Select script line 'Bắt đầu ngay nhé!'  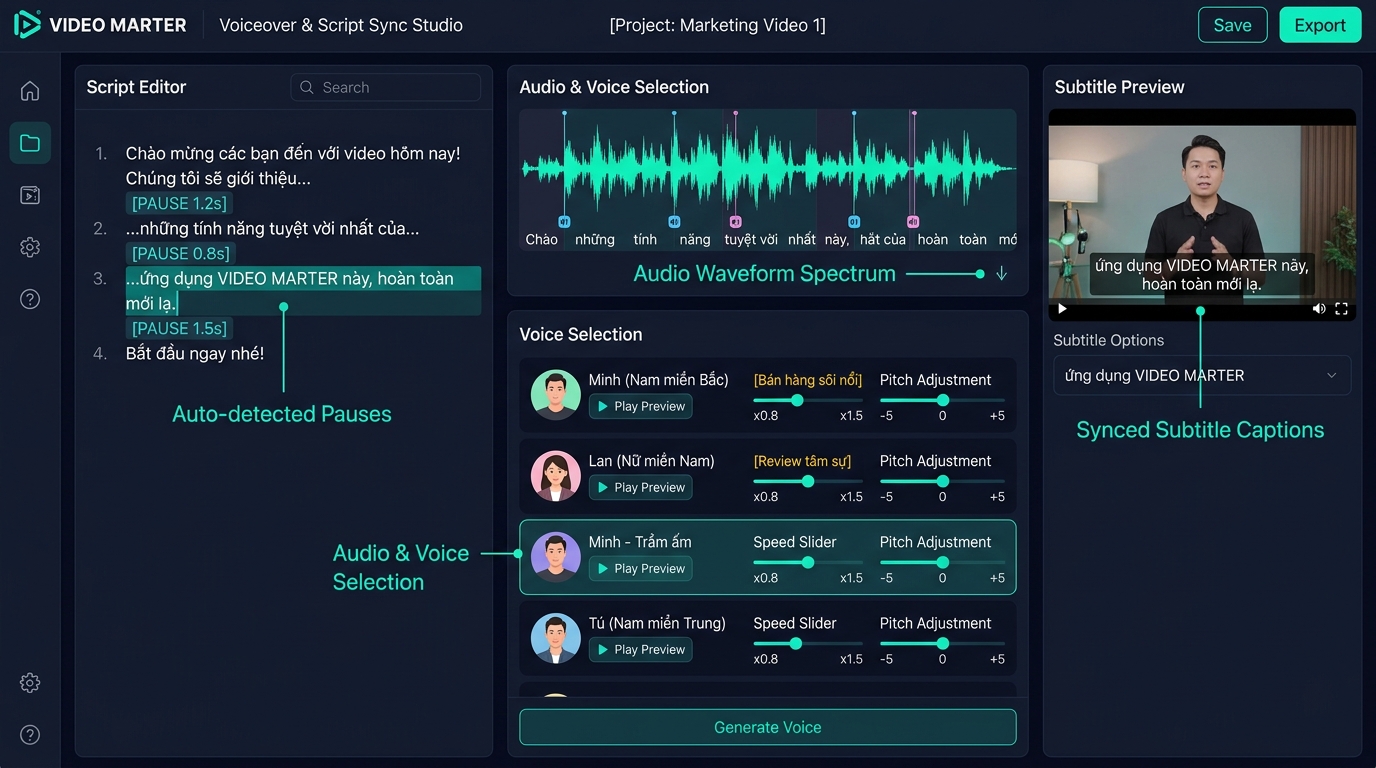(x=195, y=353)
